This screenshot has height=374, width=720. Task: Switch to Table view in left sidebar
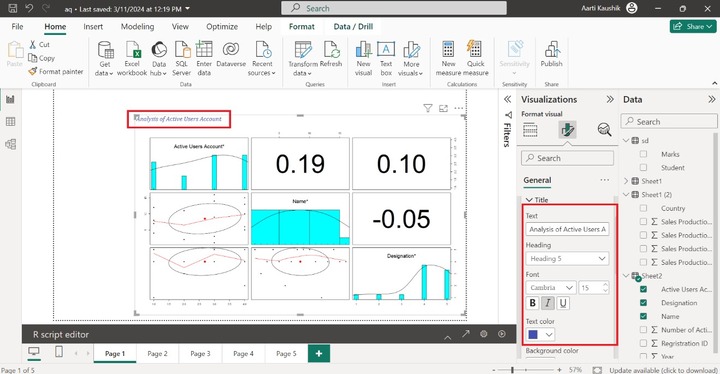tap(10, 122)
